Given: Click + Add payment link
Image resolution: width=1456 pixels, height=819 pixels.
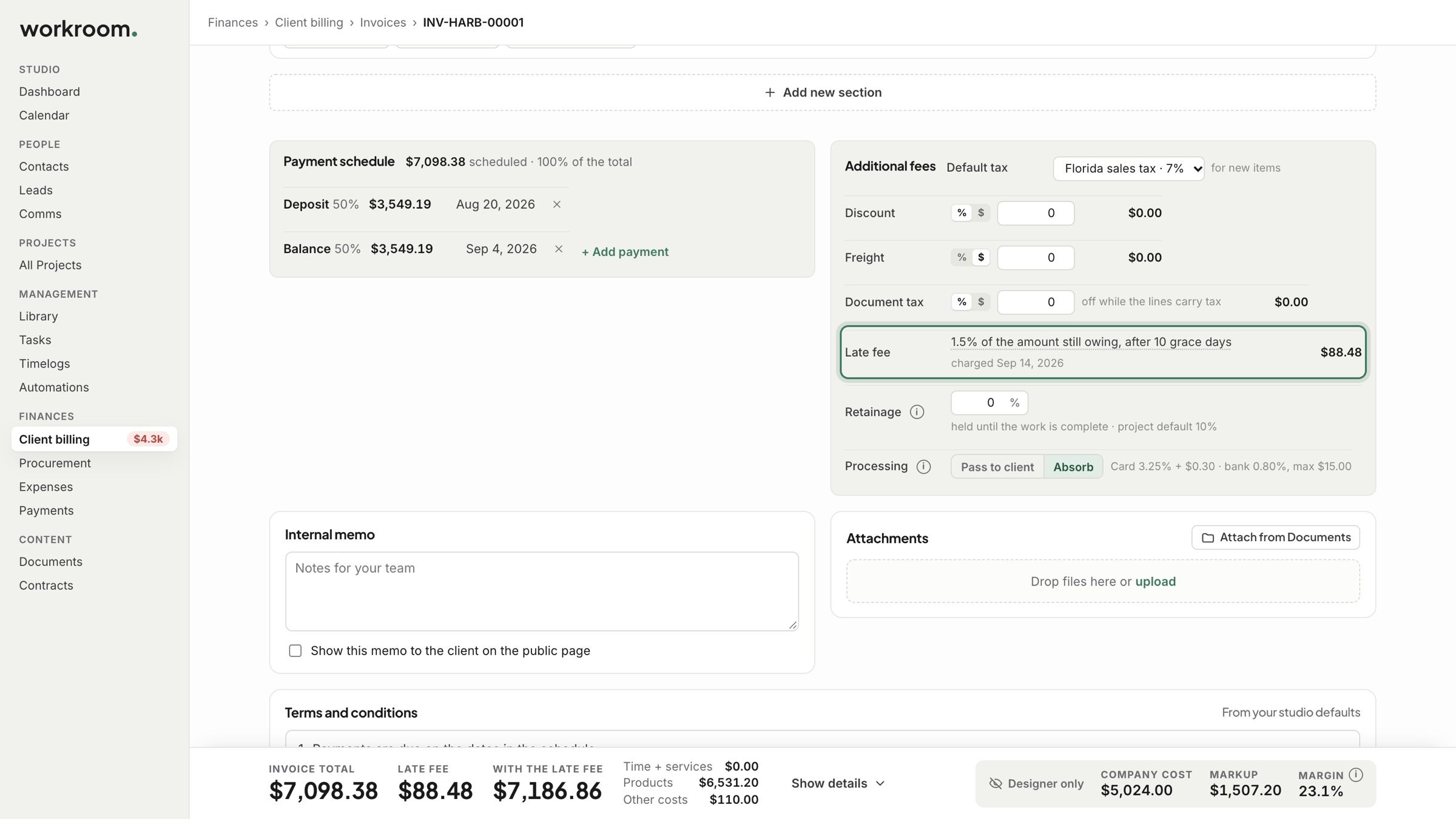Looking at the screenshot, I should pos(625,252).
